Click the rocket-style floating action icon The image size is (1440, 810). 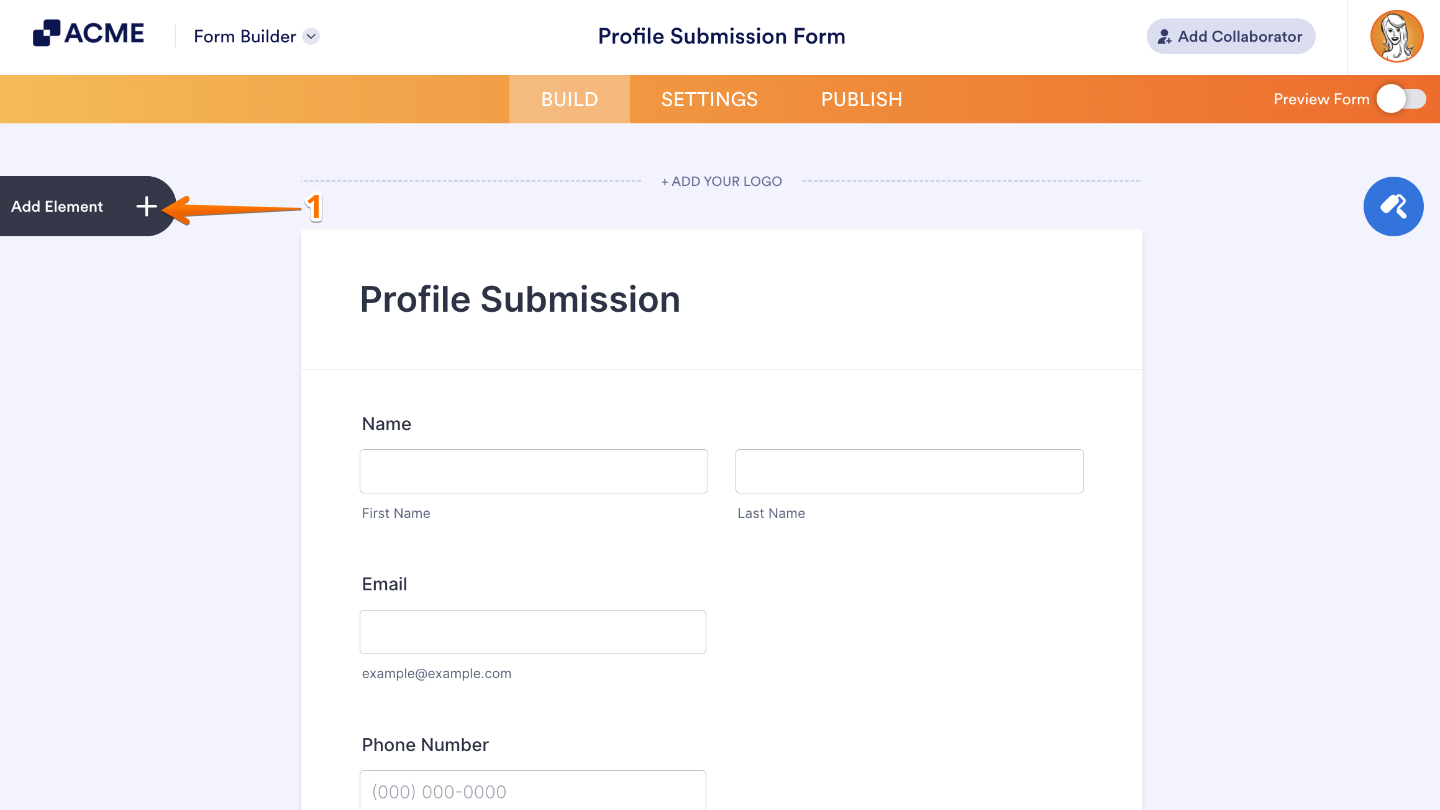point(1393,206)
